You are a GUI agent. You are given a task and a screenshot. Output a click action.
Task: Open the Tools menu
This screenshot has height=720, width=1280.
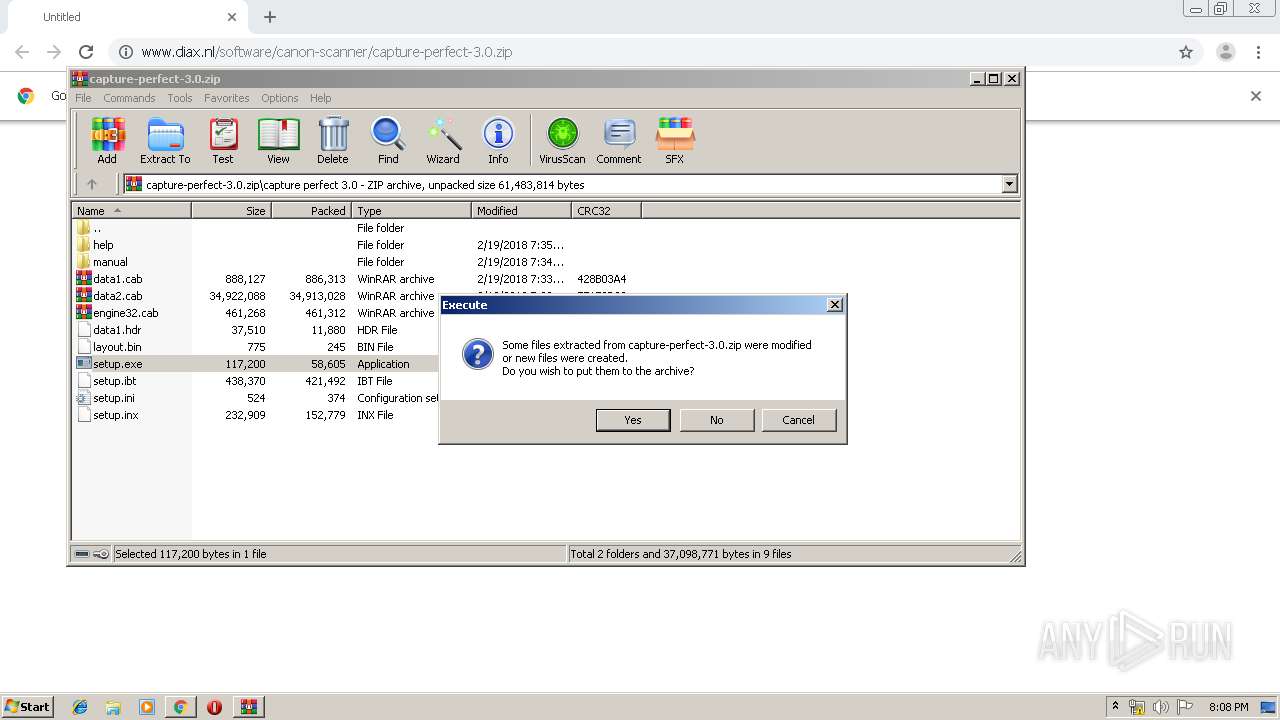pos(180,98)
